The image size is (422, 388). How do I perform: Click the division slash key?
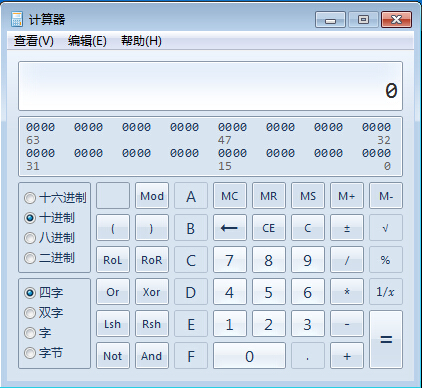pyautogui.click(x=347, y=260)
